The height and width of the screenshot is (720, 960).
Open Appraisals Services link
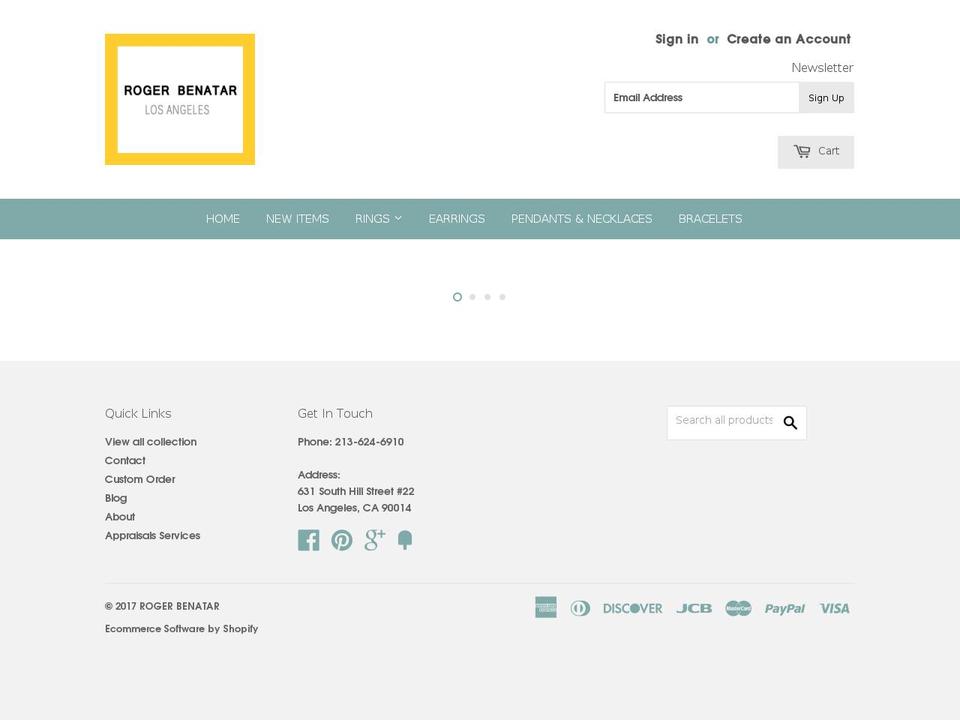click(152, 535)
